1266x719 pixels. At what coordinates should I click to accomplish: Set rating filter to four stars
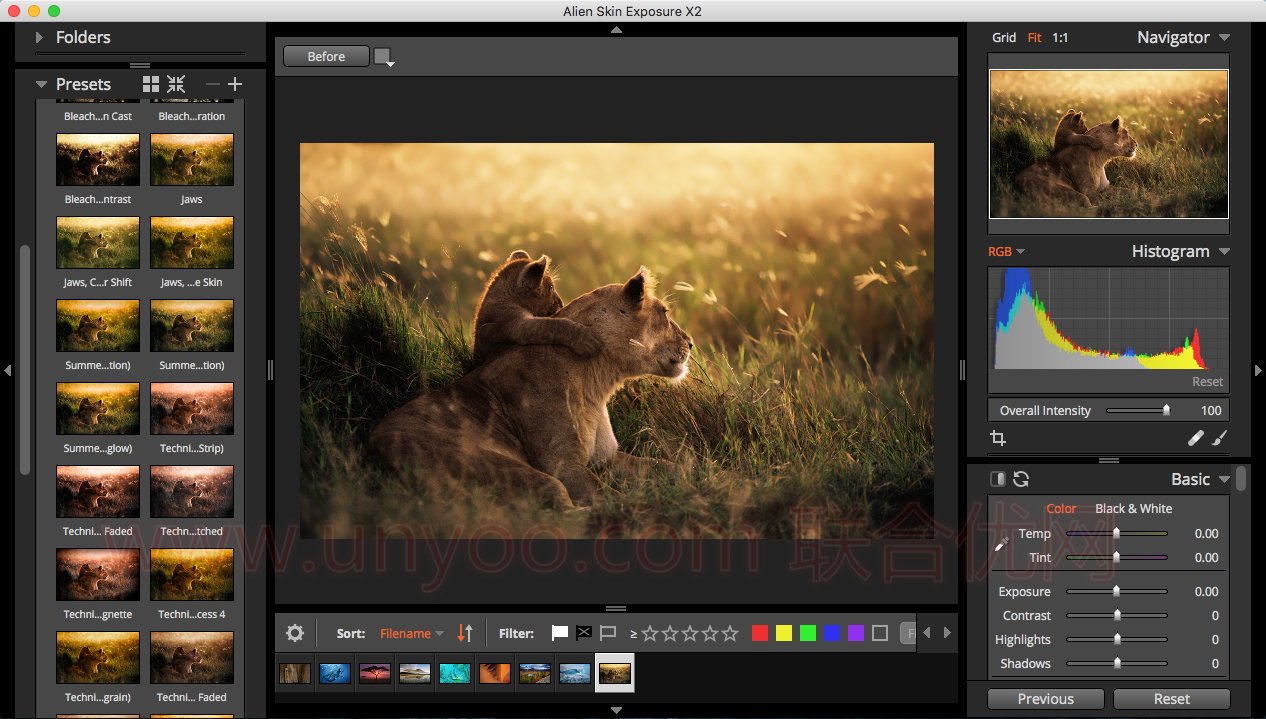point(710,633)
